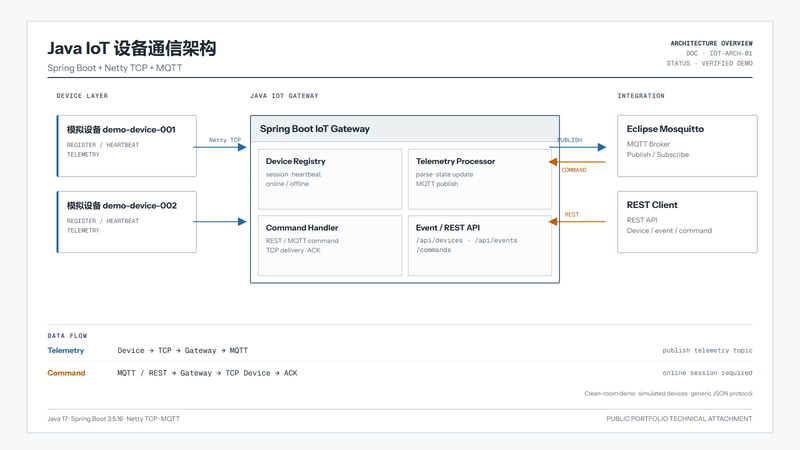Click 'MQTT publish' text in Telemetry Processor
This screenshot has height=450, width=800.
437,184
